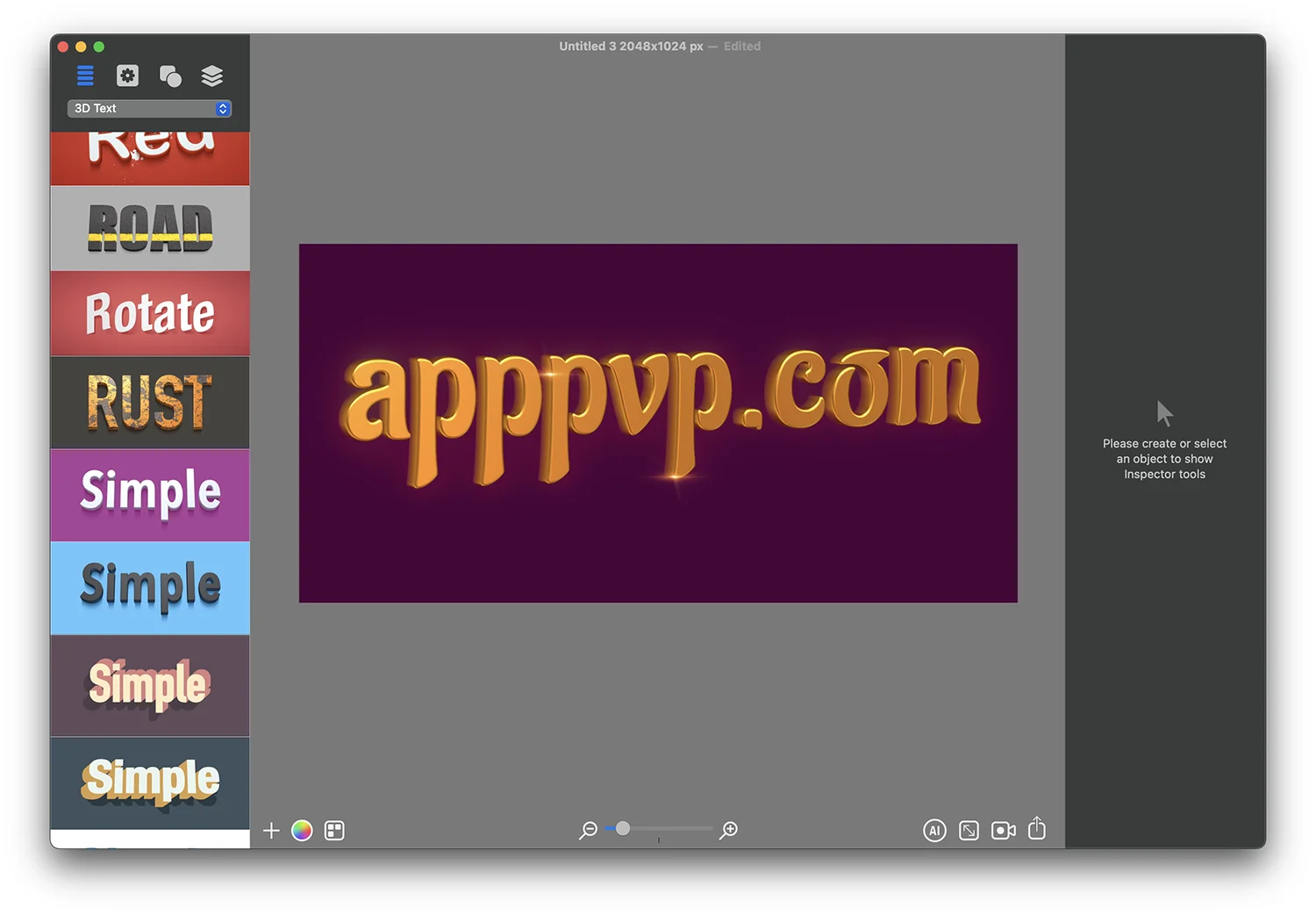1316x915 pixels.
Task: Click the zoom slider handle
Action: [x=623, y=829]
